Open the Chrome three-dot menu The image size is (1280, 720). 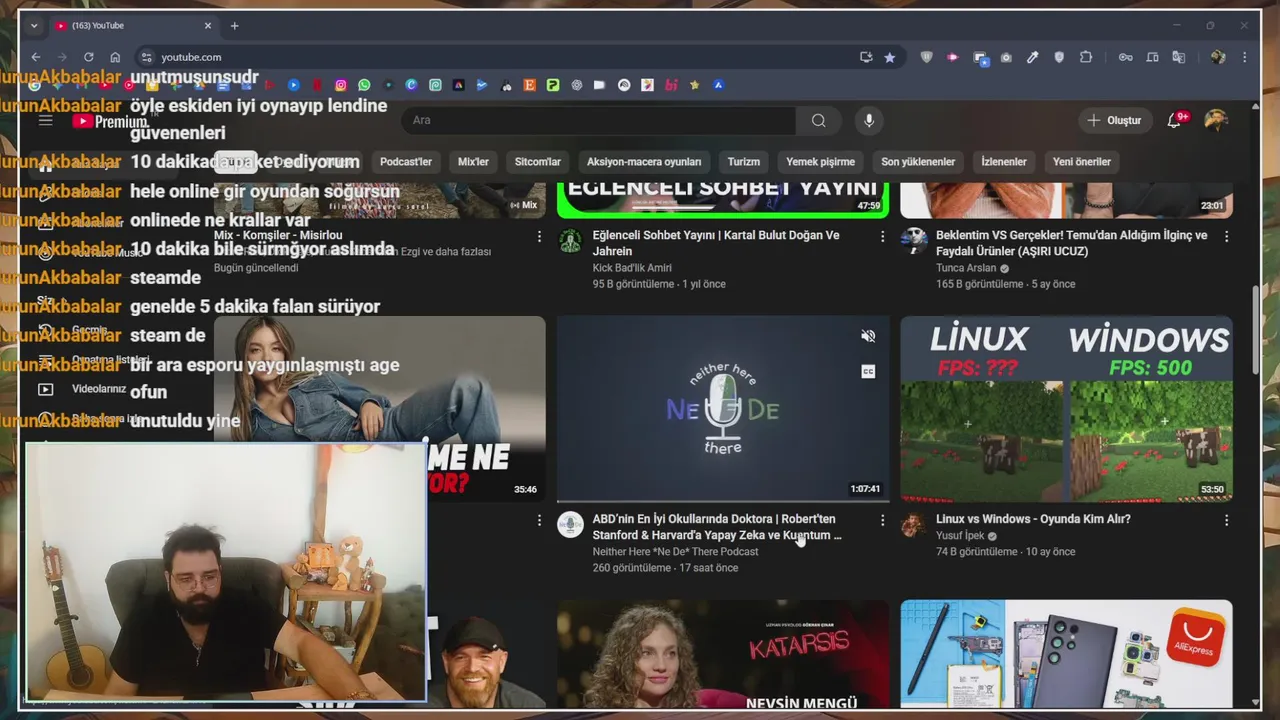pyautogui.click(x=1245, y=57)
